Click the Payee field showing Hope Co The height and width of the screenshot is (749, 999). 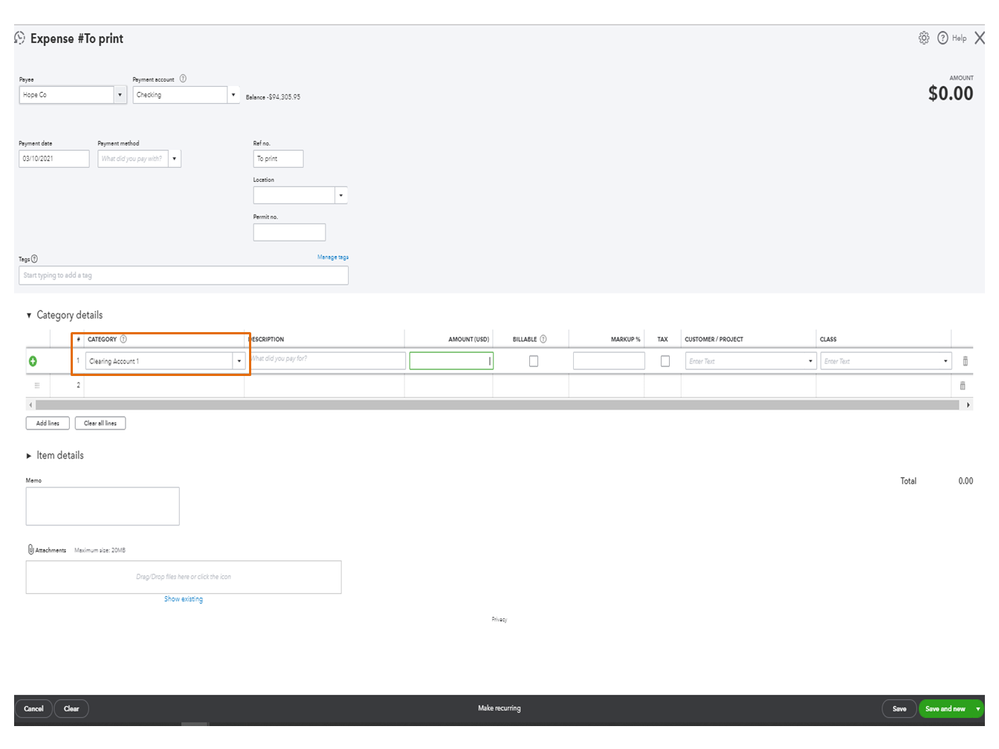click(67, 95)
